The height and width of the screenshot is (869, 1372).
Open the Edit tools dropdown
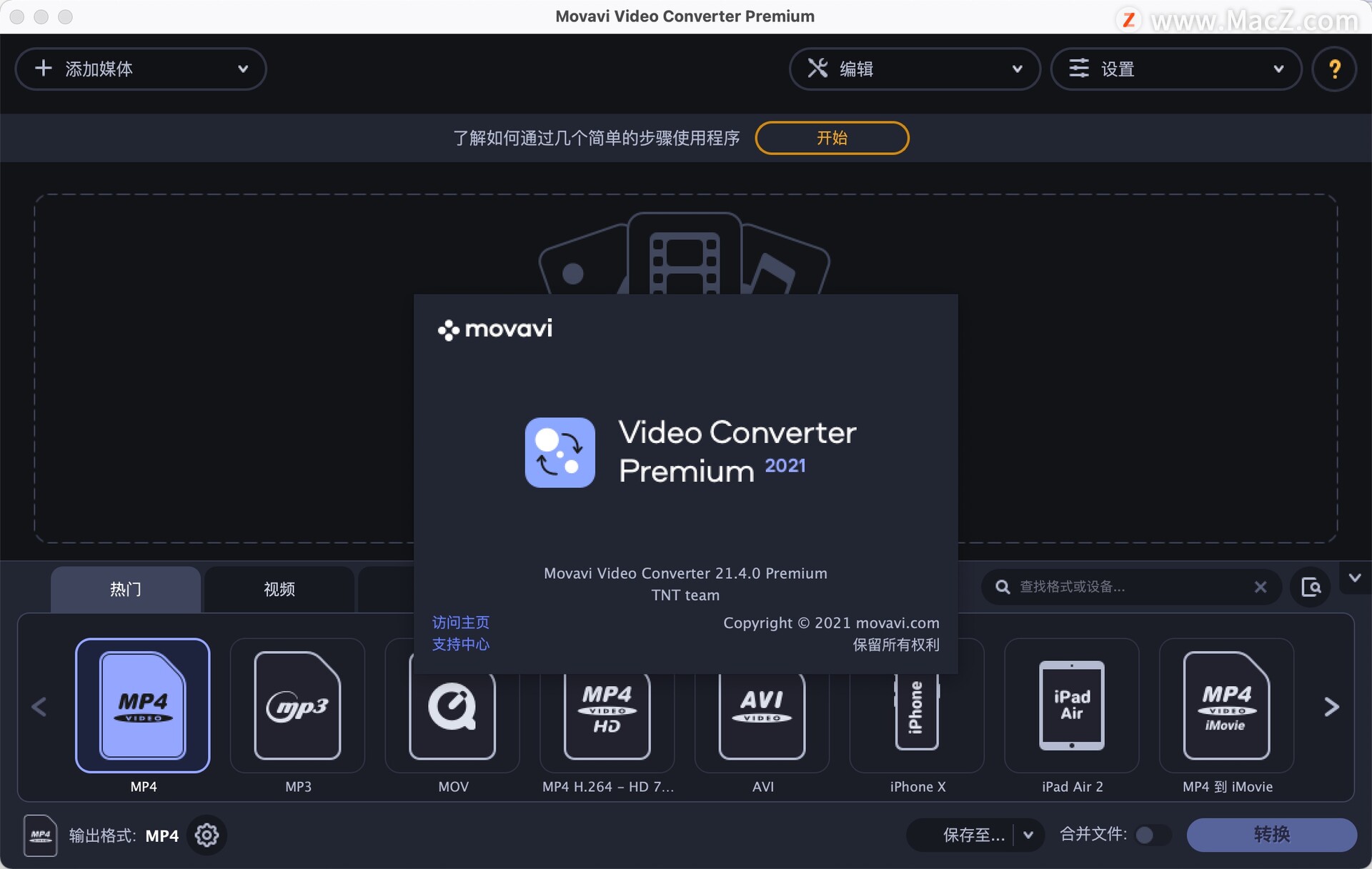pos(915,69)
